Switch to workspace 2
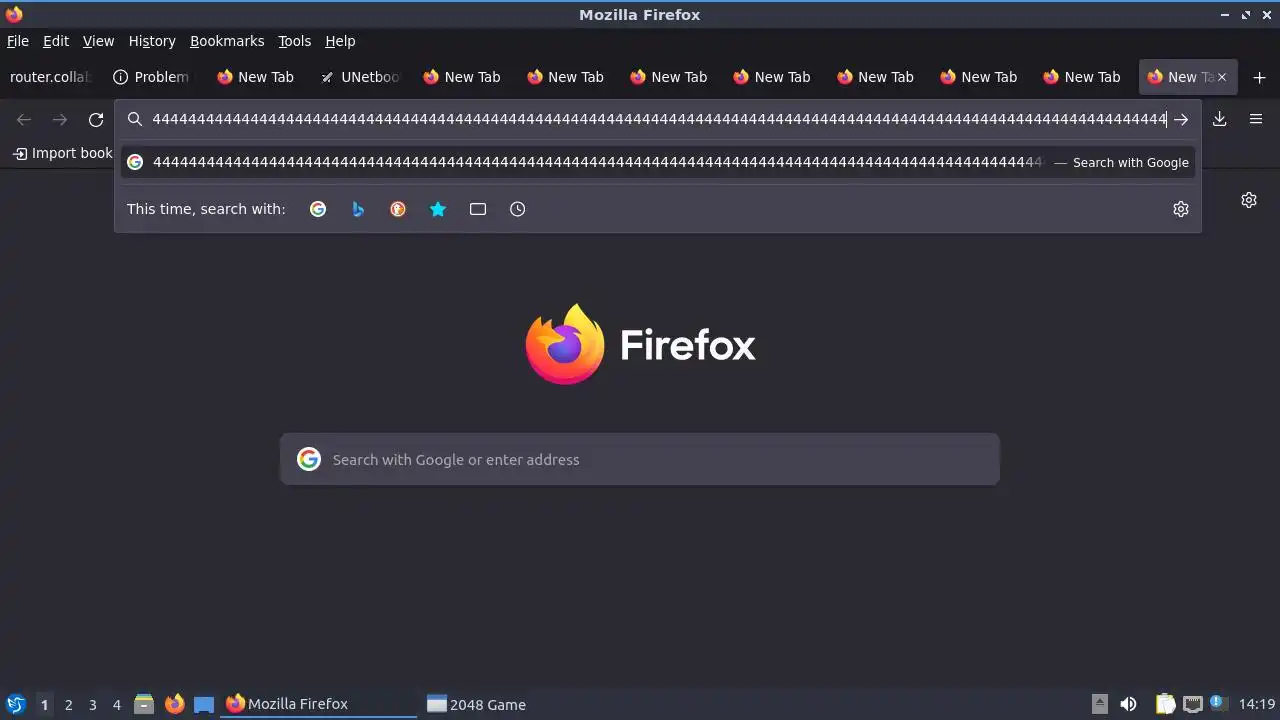Screen dimensions: 1280x720 pyautogui.click(x=68, y=705)
